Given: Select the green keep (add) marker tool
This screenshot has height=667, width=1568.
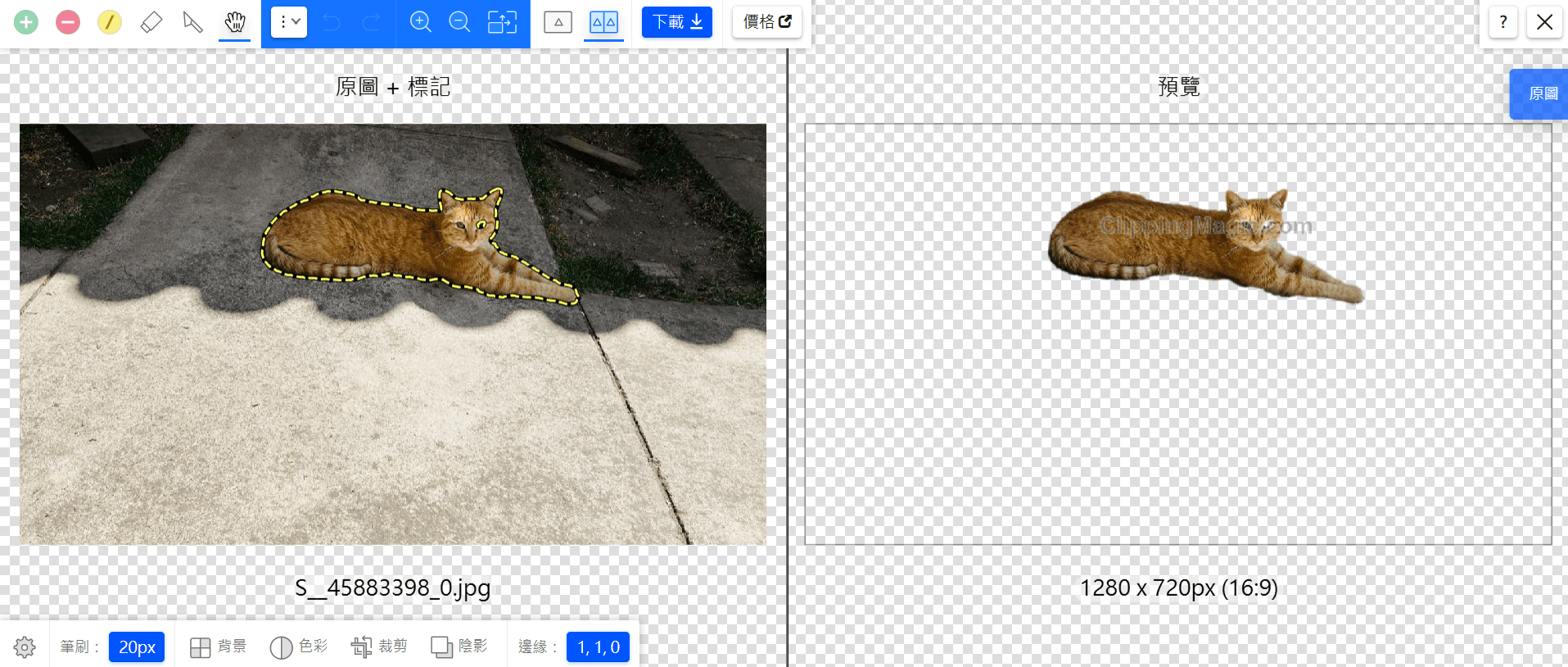Looking at the screenshot, I should click(26, 22).
